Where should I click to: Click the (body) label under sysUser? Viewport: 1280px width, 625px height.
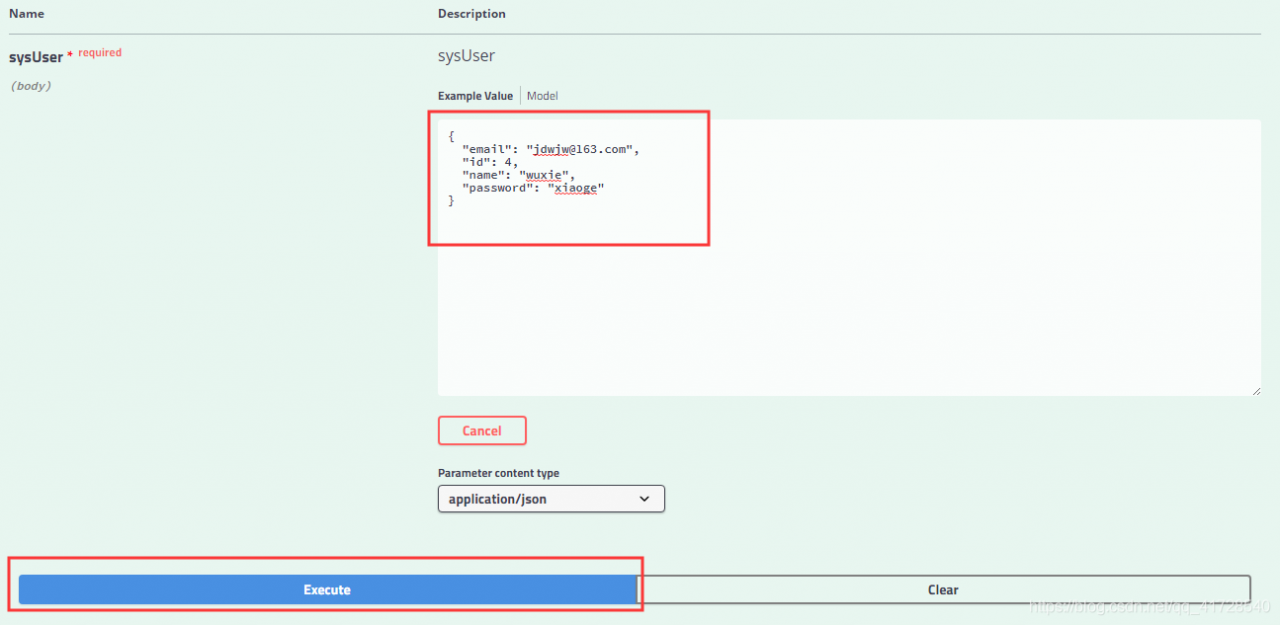click(x=30, y=86)
